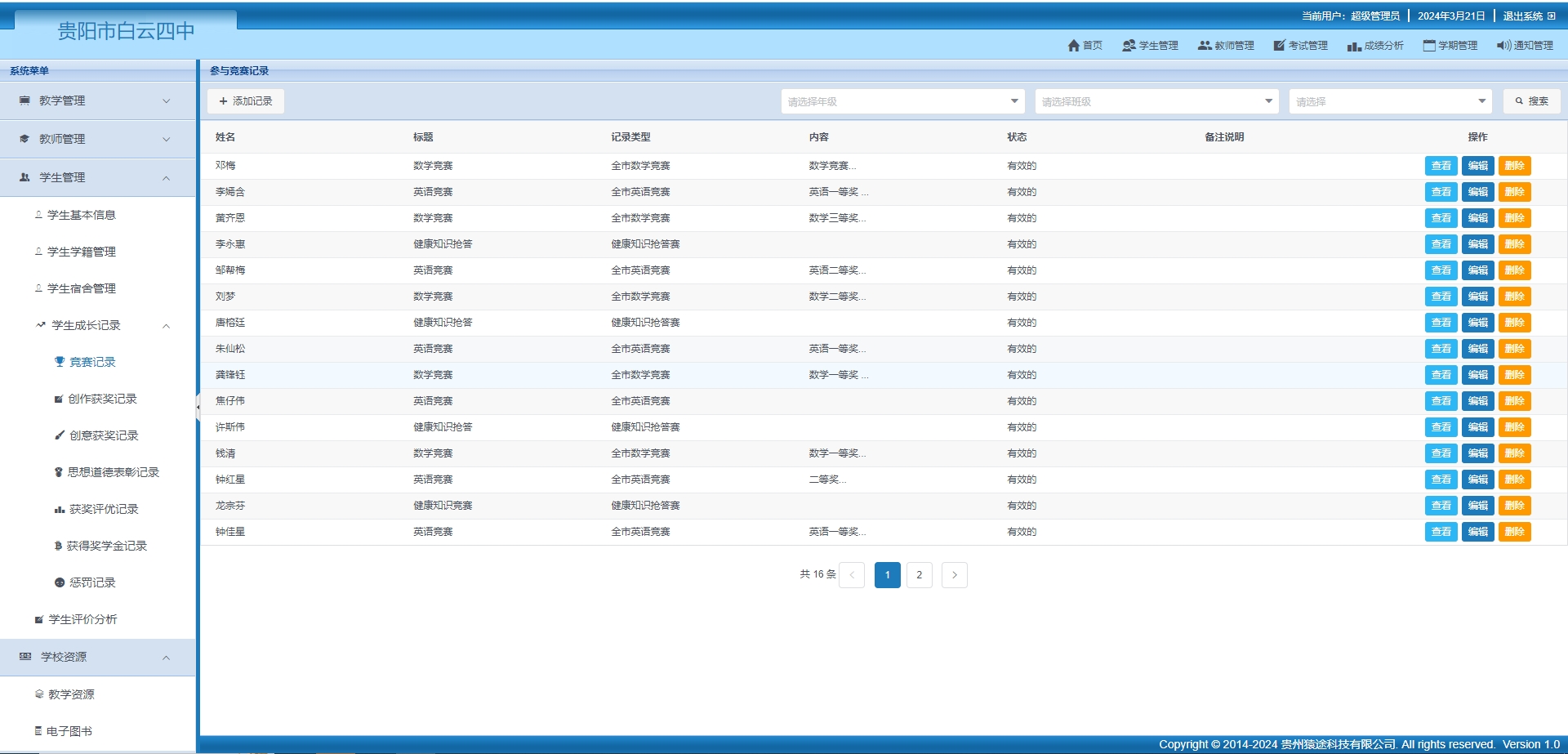Select 惩罚记录 menu entry
The width and height of the screenshot is (1568, 754).
click(x=92, y=582)
